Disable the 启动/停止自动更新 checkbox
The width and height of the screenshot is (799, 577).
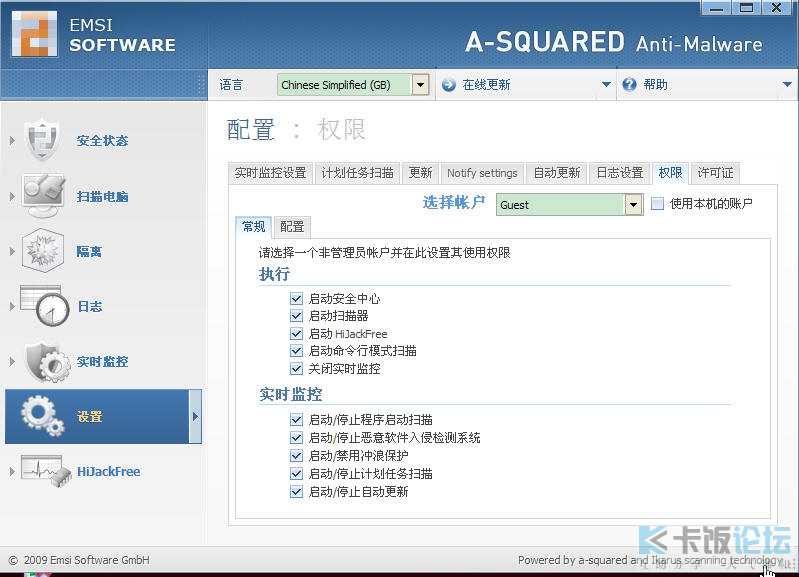296,492
